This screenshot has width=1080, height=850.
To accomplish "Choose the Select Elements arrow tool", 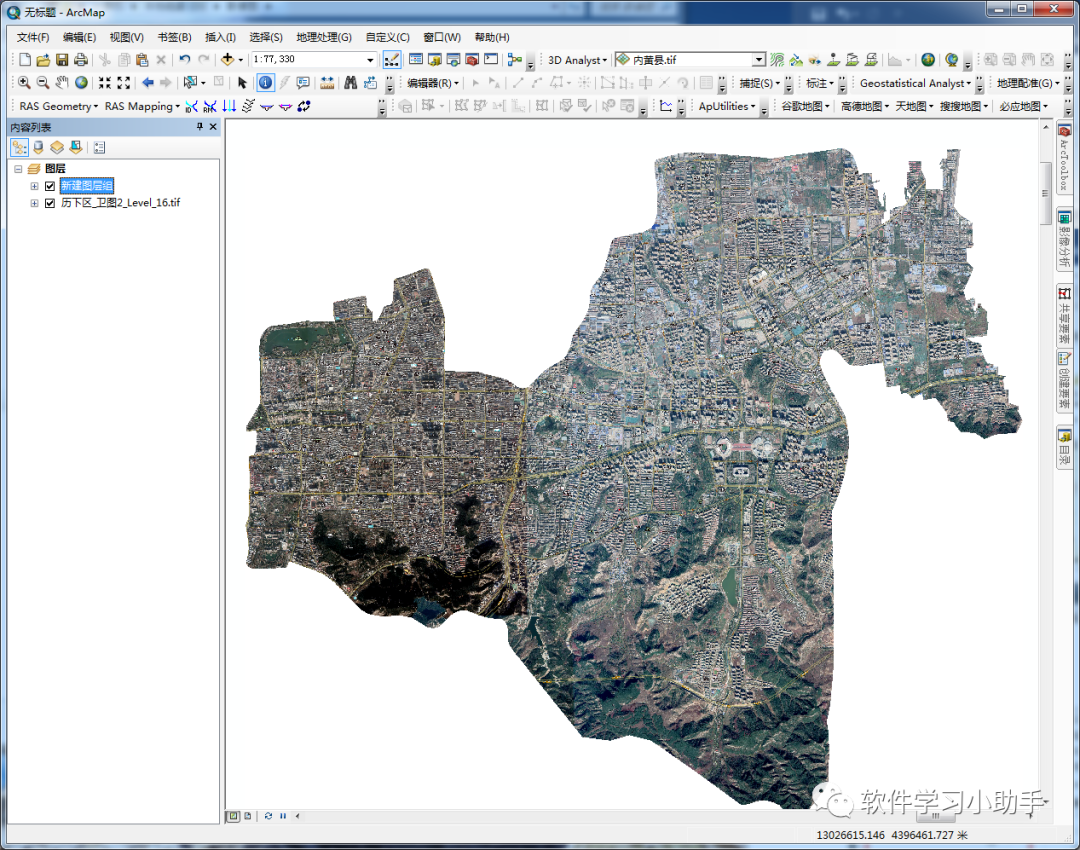I will (242, 83).
